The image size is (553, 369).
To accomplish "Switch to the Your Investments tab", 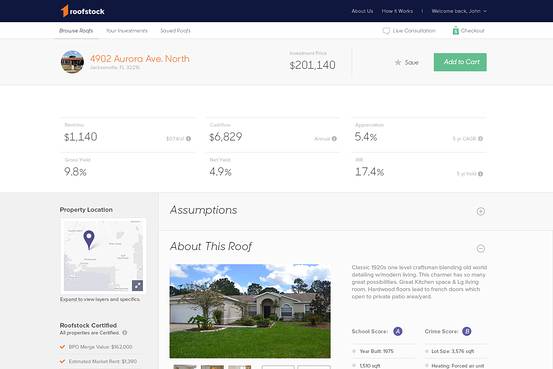I will (x=127, y=31).
